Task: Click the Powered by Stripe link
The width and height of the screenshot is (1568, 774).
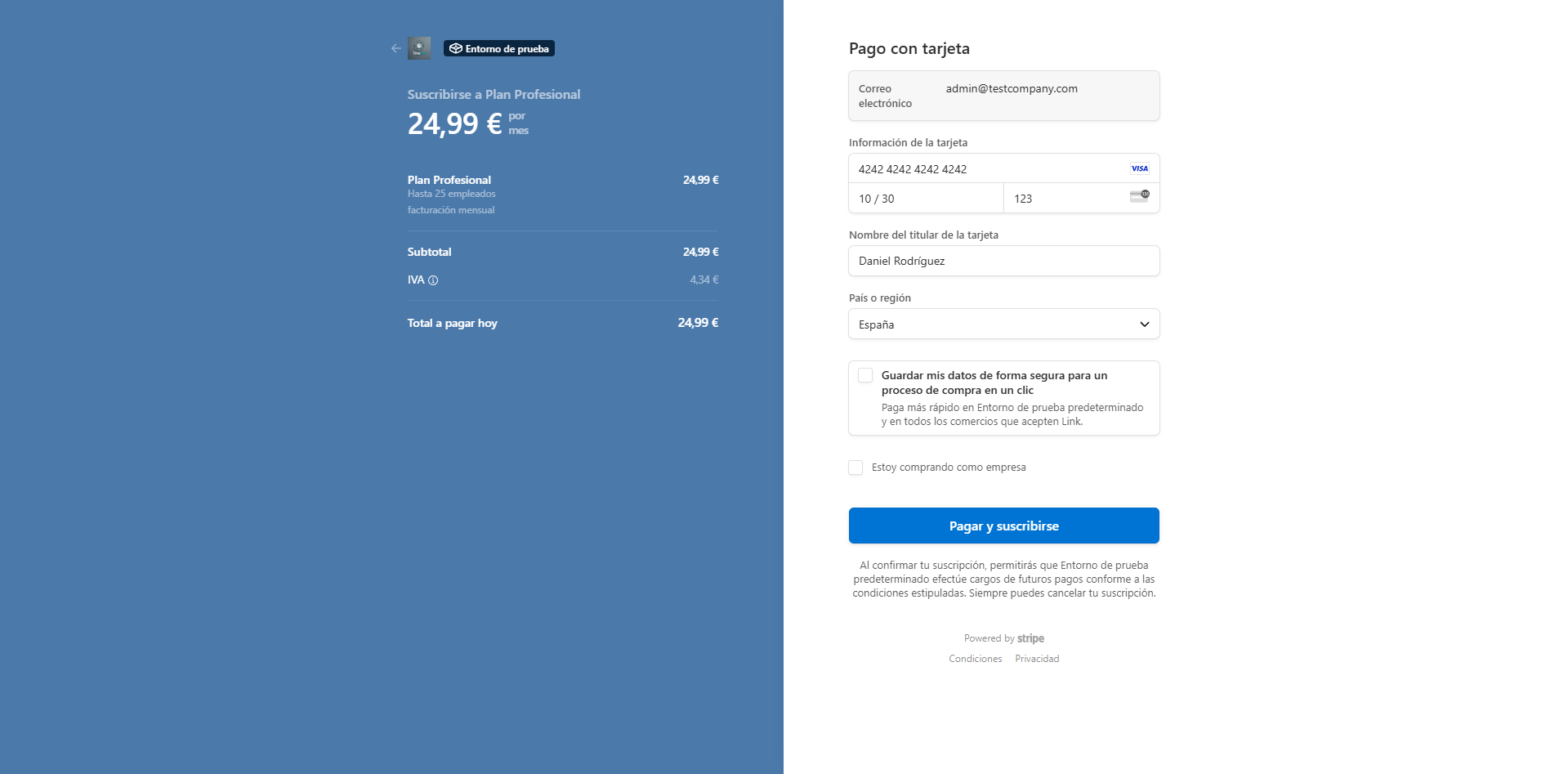Action: tap(1004, 638)
